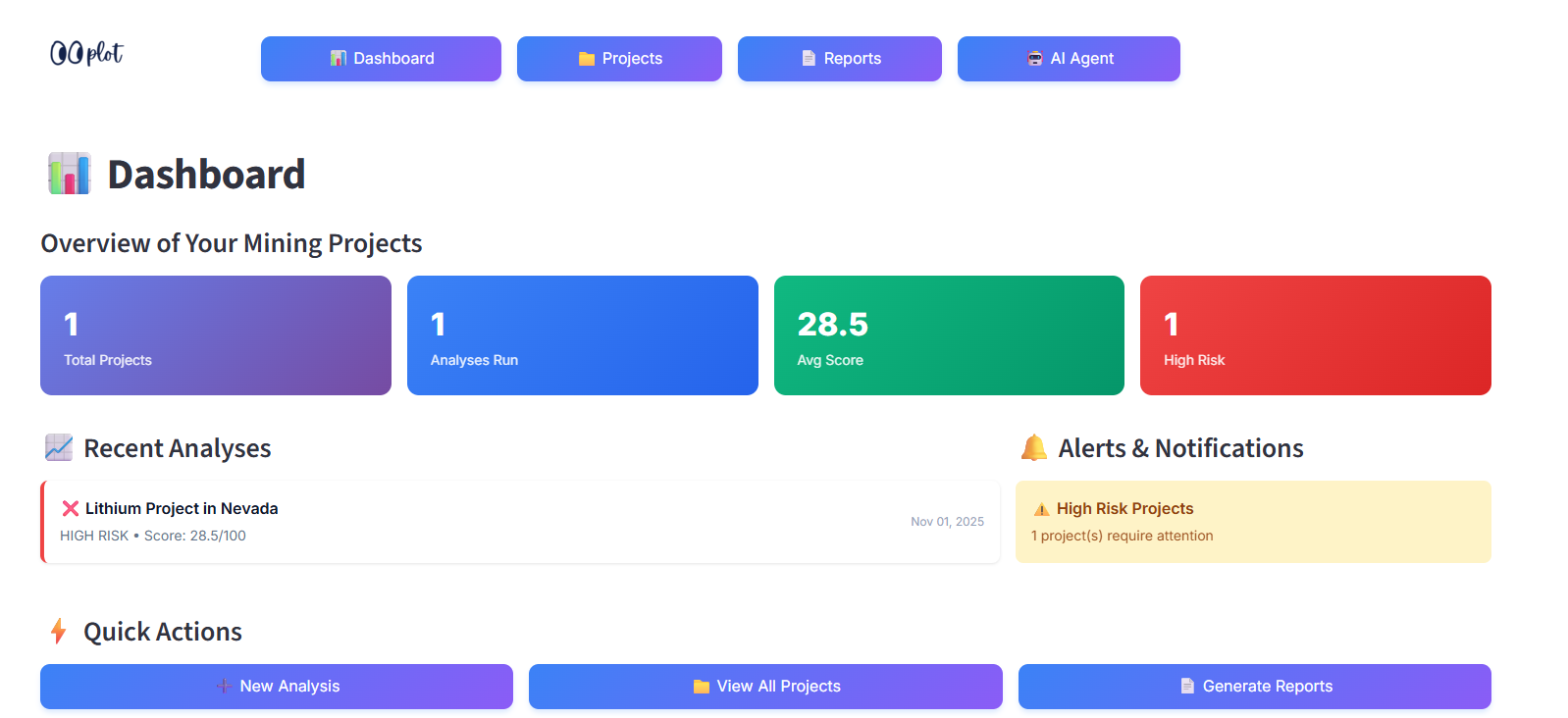Select the Avg Score stat card
This screenshot has width=1568, height=718.
click(x=949, y=335)
